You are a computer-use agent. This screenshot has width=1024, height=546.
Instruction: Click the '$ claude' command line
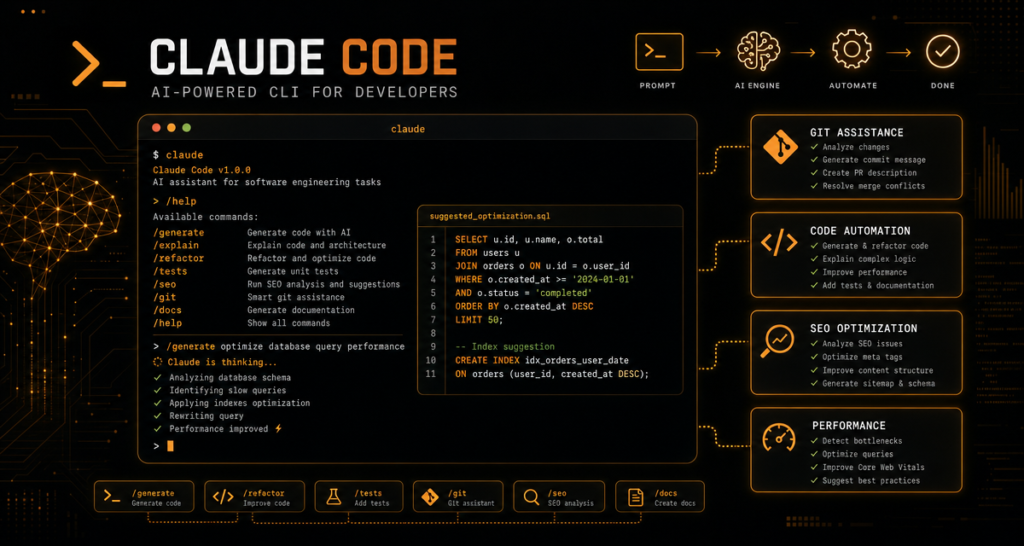[178, 155]
